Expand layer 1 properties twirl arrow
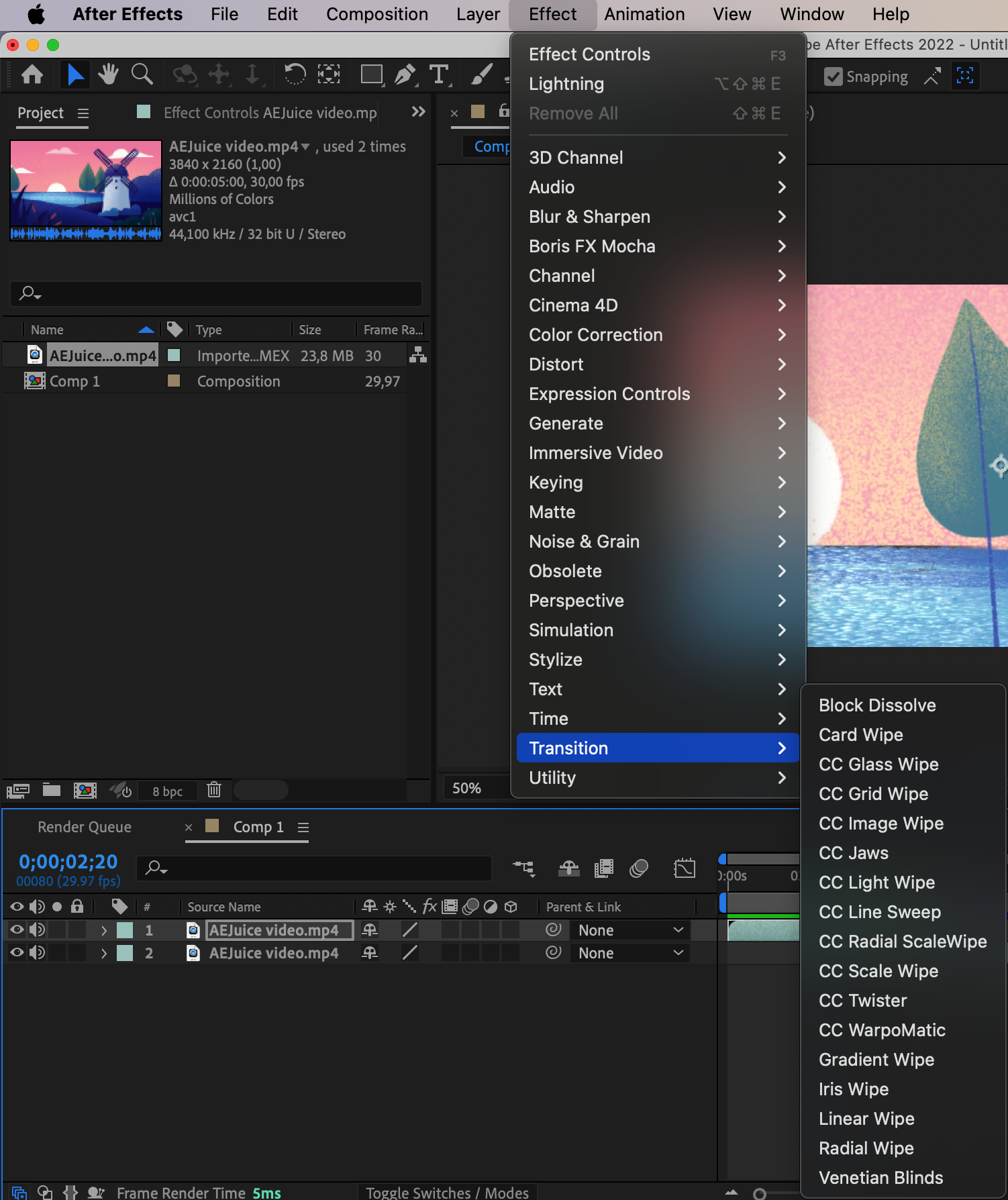 (x=104, y=930)
